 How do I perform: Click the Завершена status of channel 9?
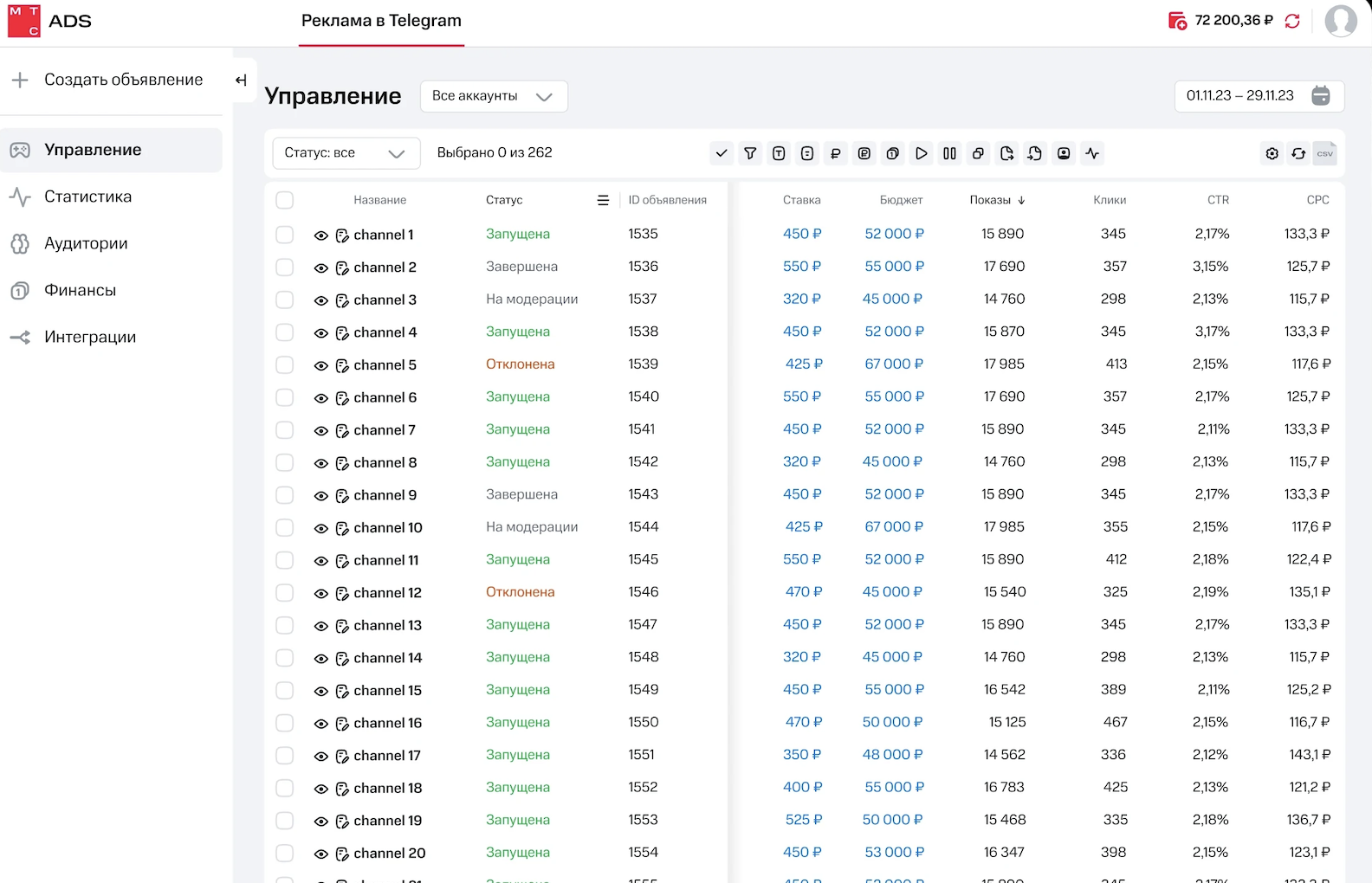tap(521, 494)
